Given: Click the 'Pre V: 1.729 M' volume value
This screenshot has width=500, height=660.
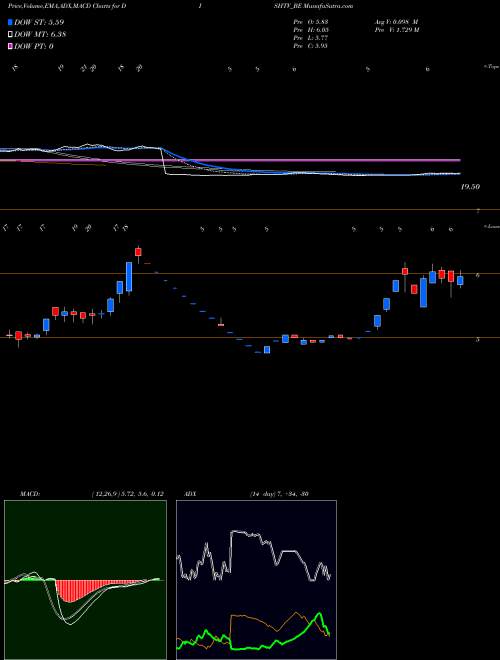Looking at the screenshot, I should (x=397, y=30).
